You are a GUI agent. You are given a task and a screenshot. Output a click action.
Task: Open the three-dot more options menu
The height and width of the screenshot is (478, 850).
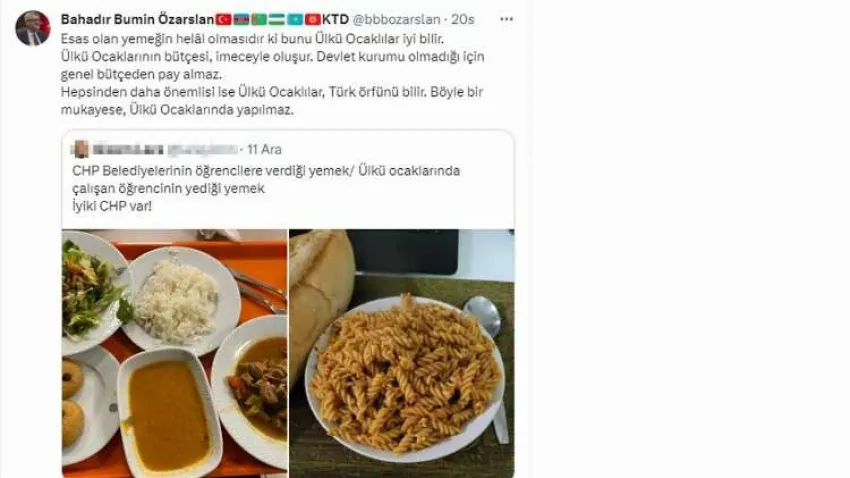506,20
